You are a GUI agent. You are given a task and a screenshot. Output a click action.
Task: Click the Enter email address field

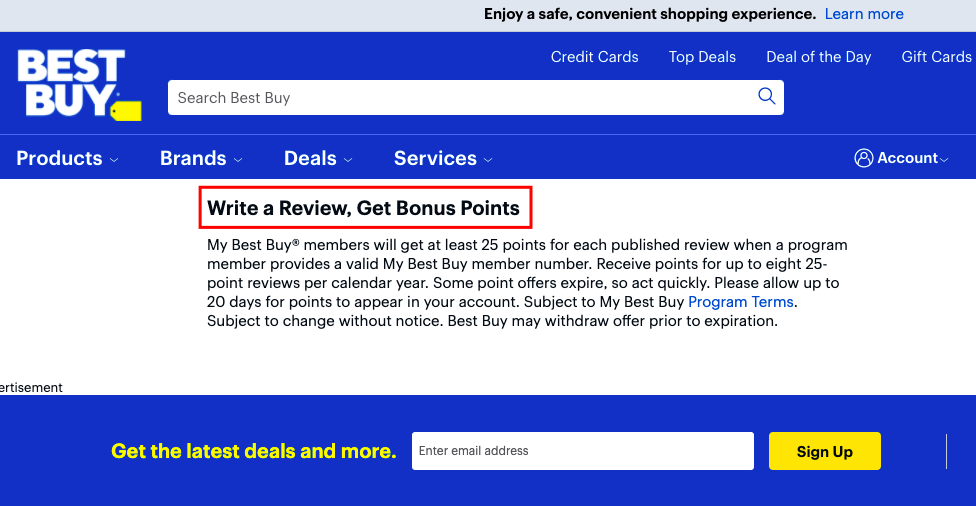[x=583, y=451]
